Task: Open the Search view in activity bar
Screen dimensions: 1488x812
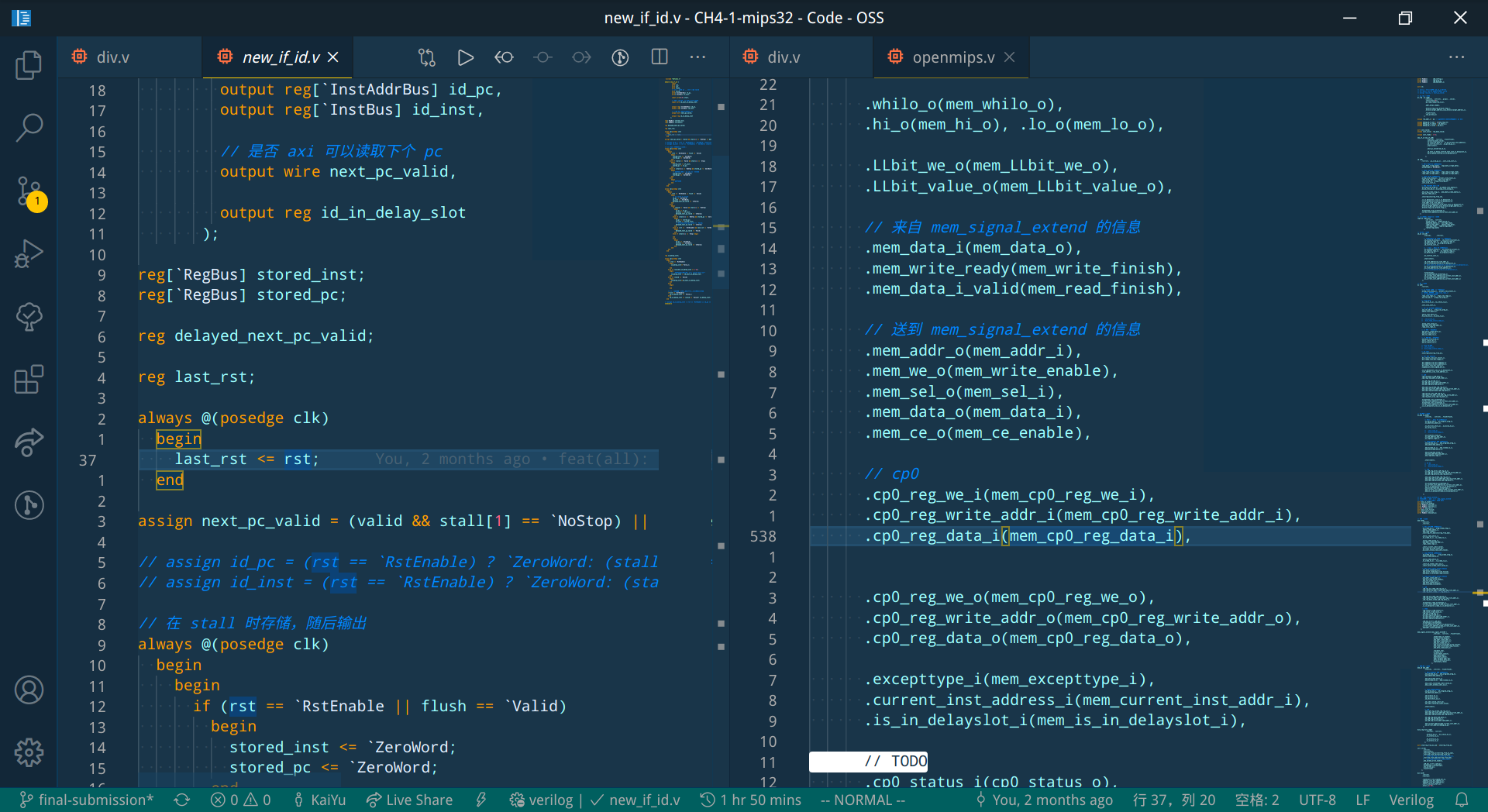Action: pyautogui.click(x=29, y=128)
